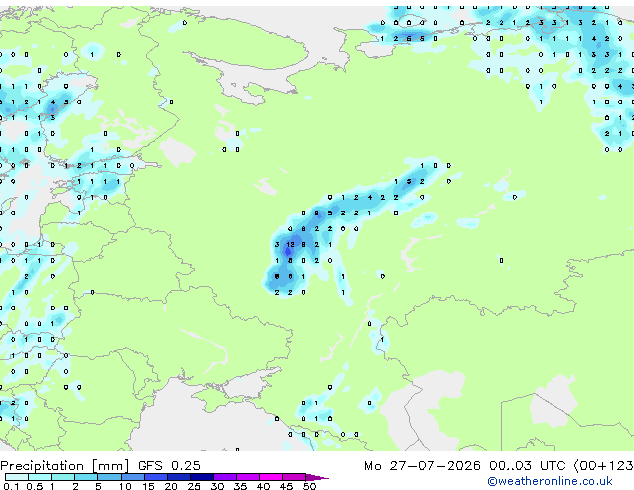Select the legend swatch between 5 and 10
Viewport: 634px width, 490px height.
coord(110,477)
